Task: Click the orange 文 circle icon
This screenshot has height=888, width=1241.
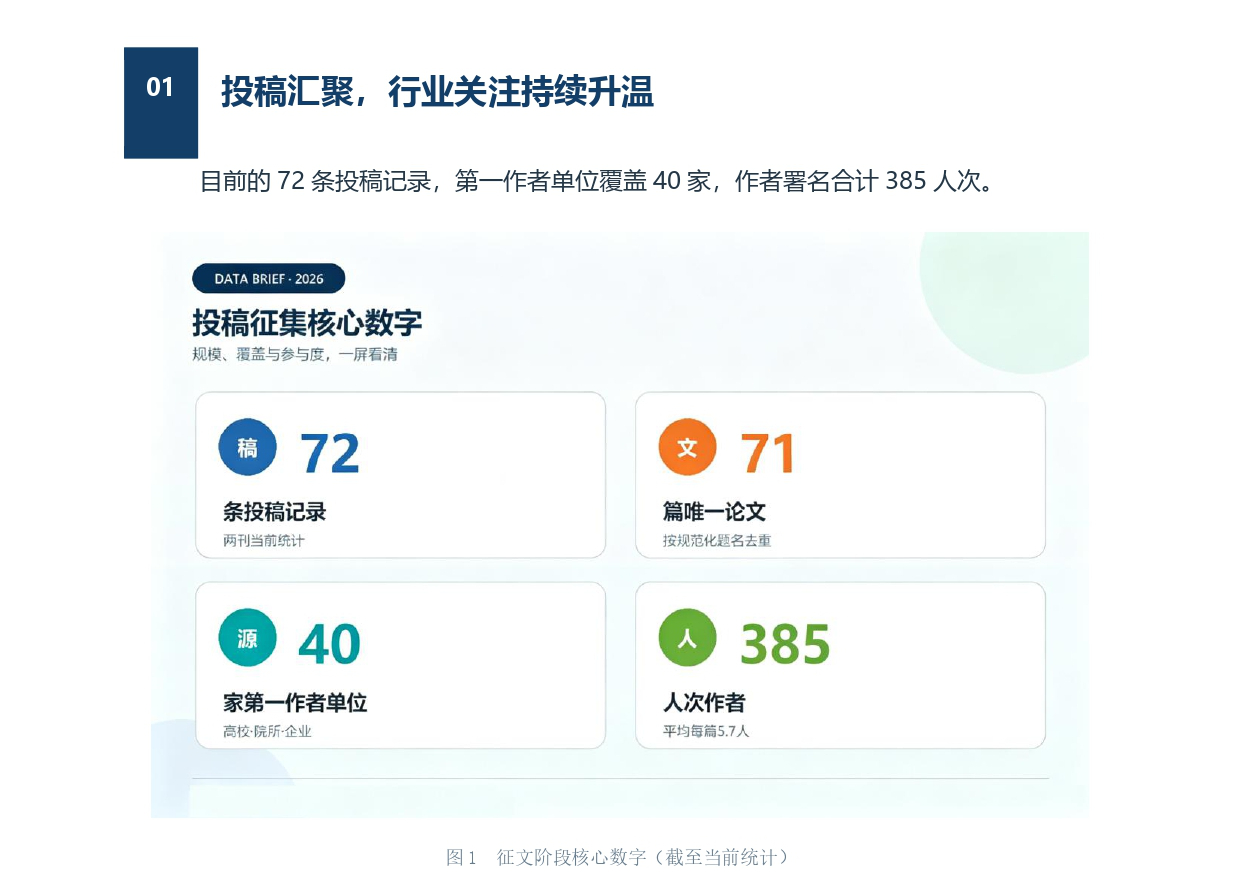Action: 688,447
